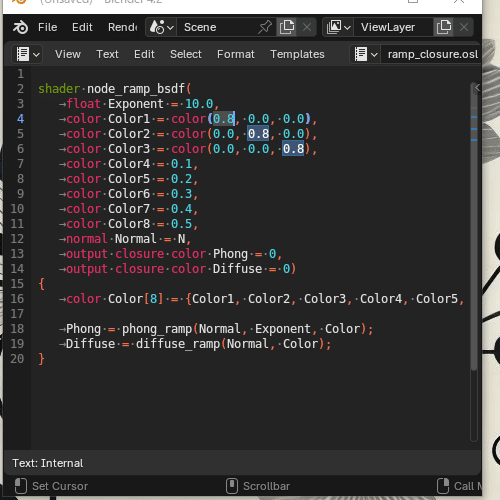Click 'diffuse_ramp' function call
Viewport: 500px width, 500px height.
point(178,344)
